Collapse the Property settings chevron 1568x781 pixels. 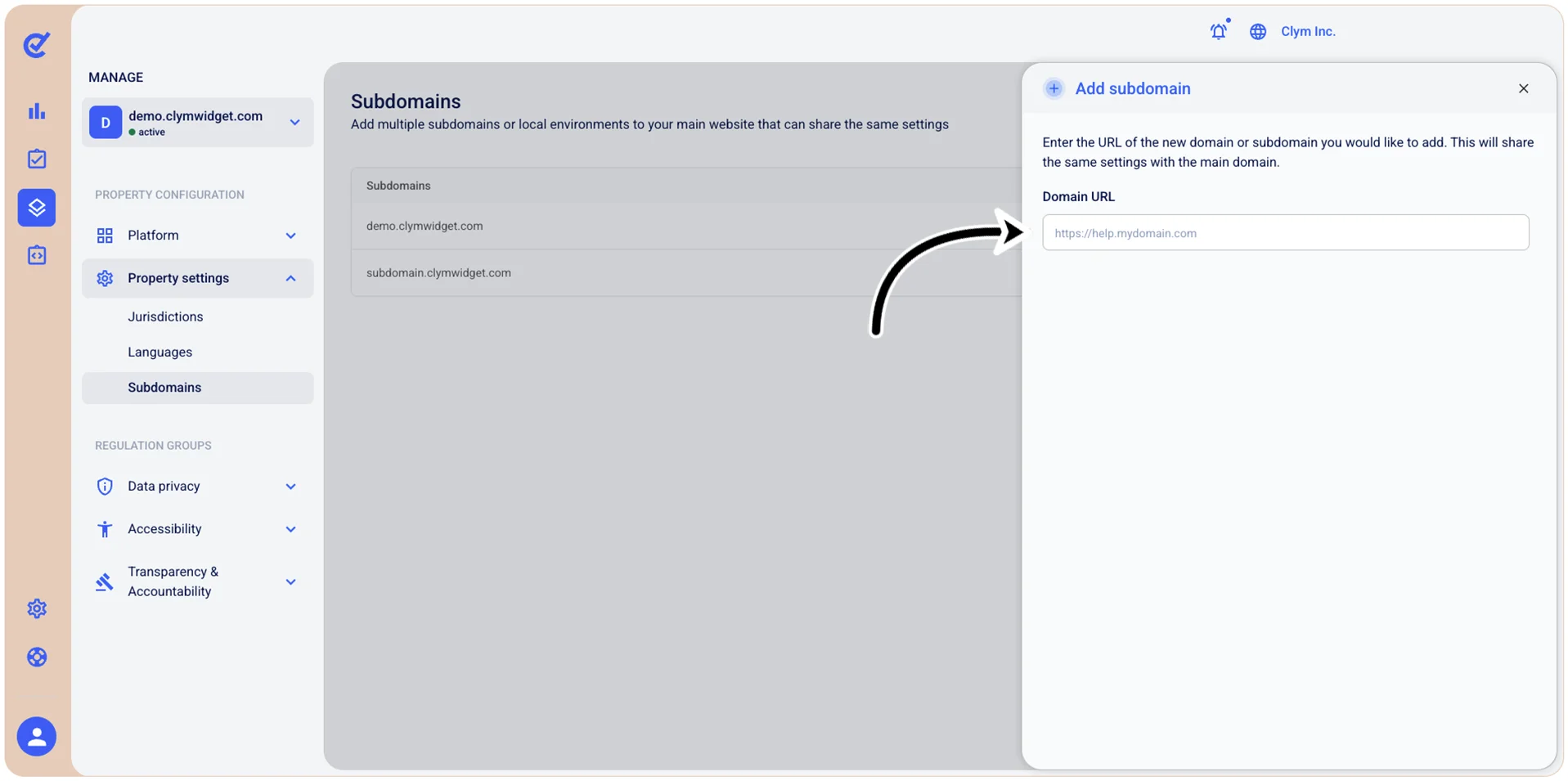point(290,278)
